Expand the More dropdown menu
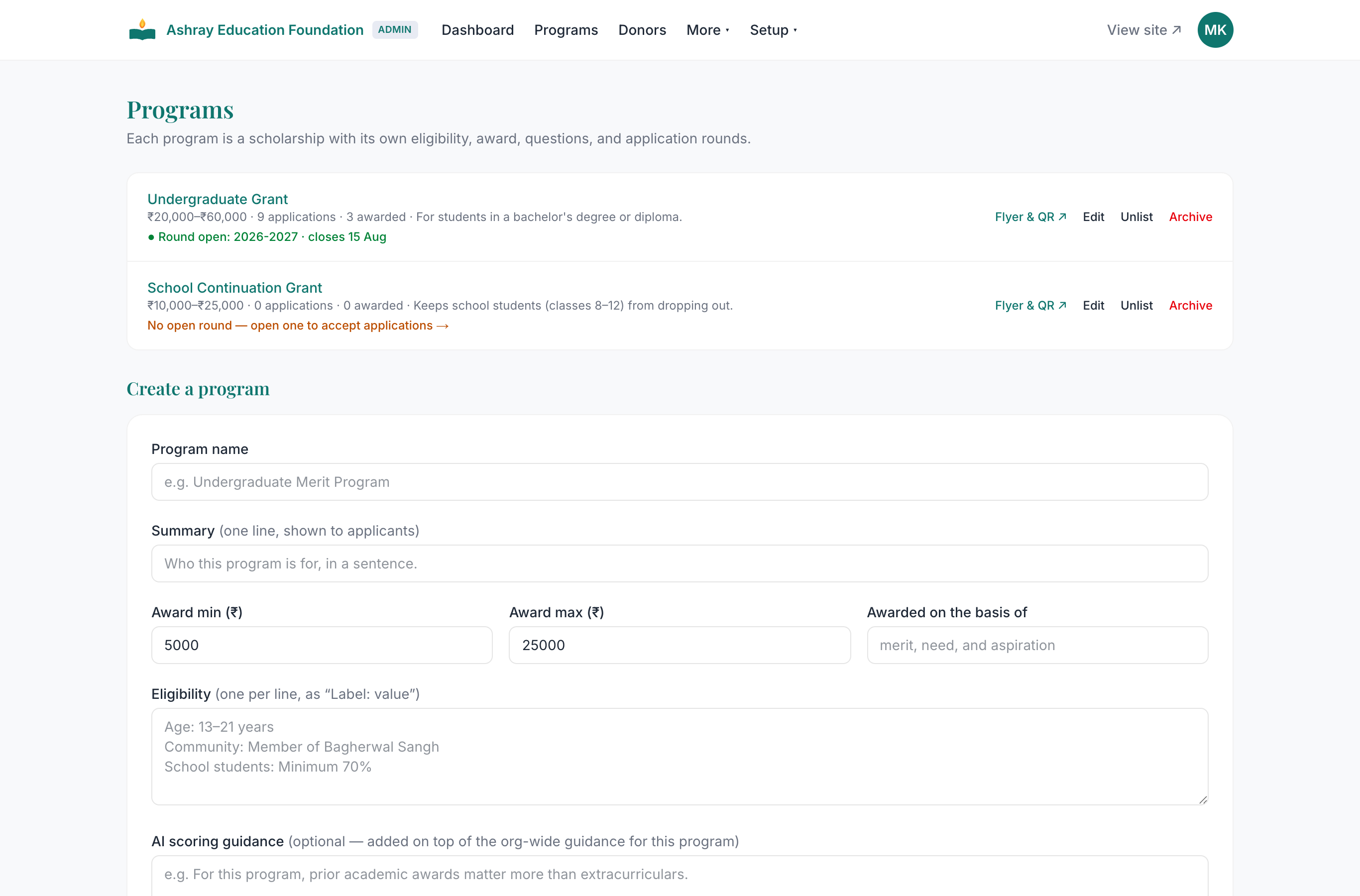 click(x=707, y=30)
